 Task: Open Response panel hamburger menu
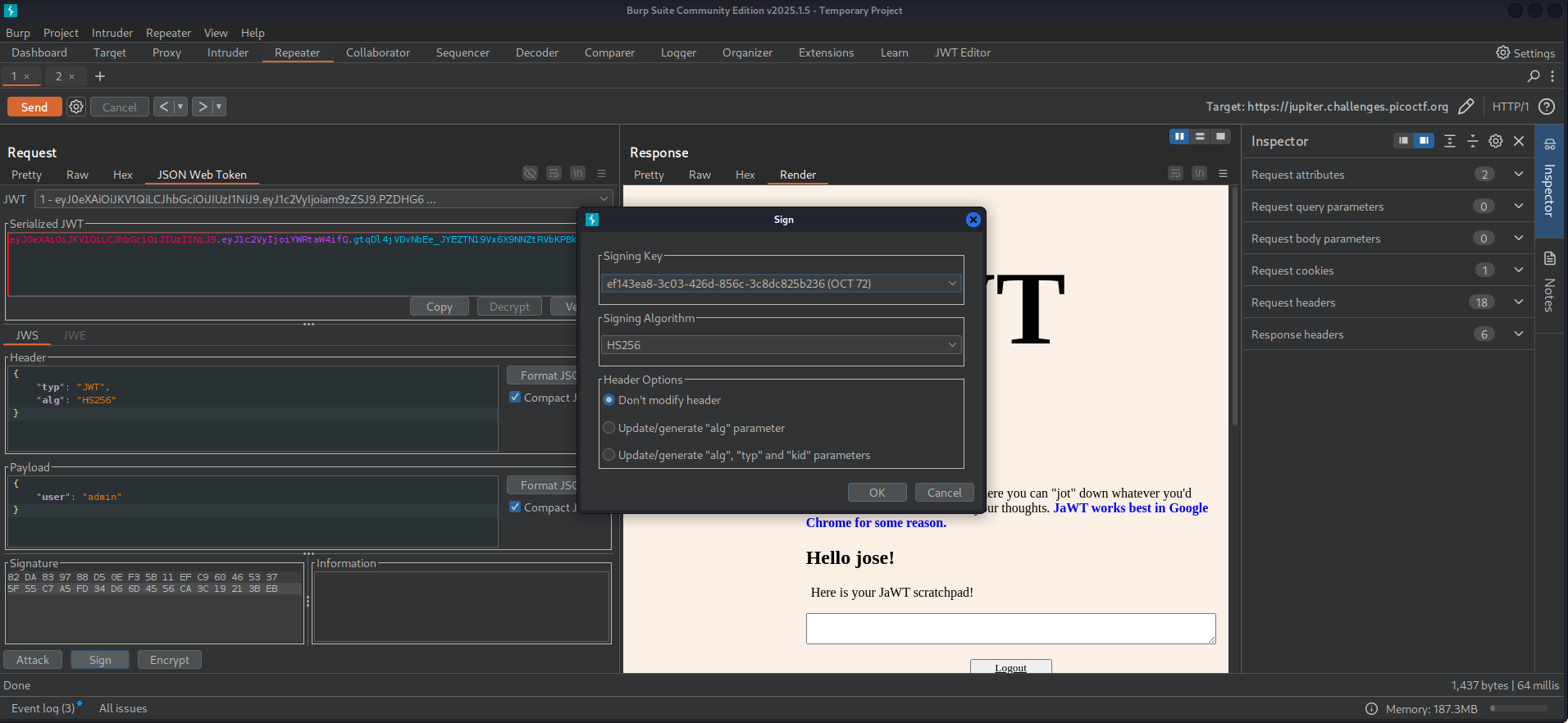point(1223,173)
